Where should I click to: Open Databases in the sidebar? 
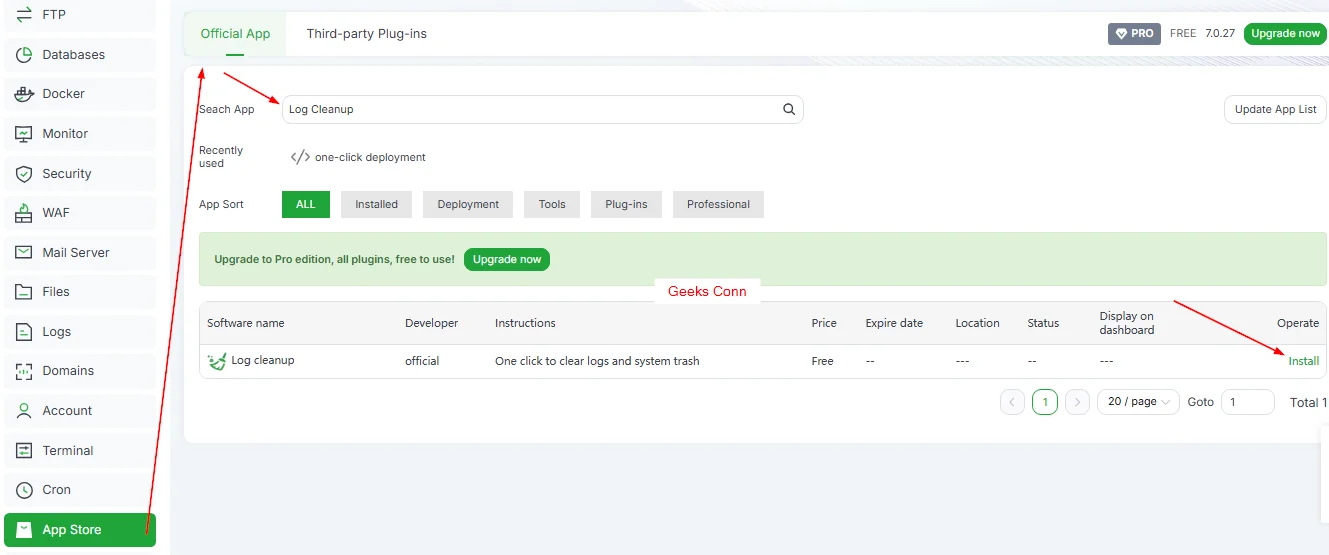[x=80, y=55]
